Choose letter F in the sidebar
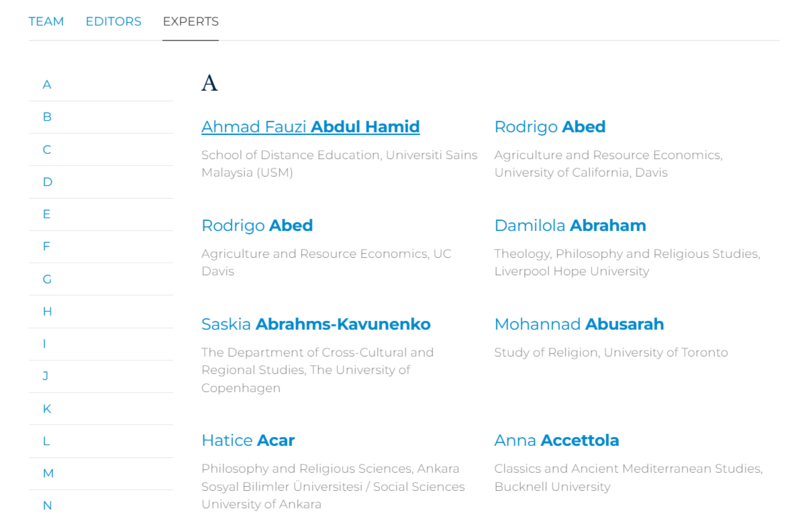The height and width of the screenshot is (515, 800). pyautogui.click(x=47, y=246)
